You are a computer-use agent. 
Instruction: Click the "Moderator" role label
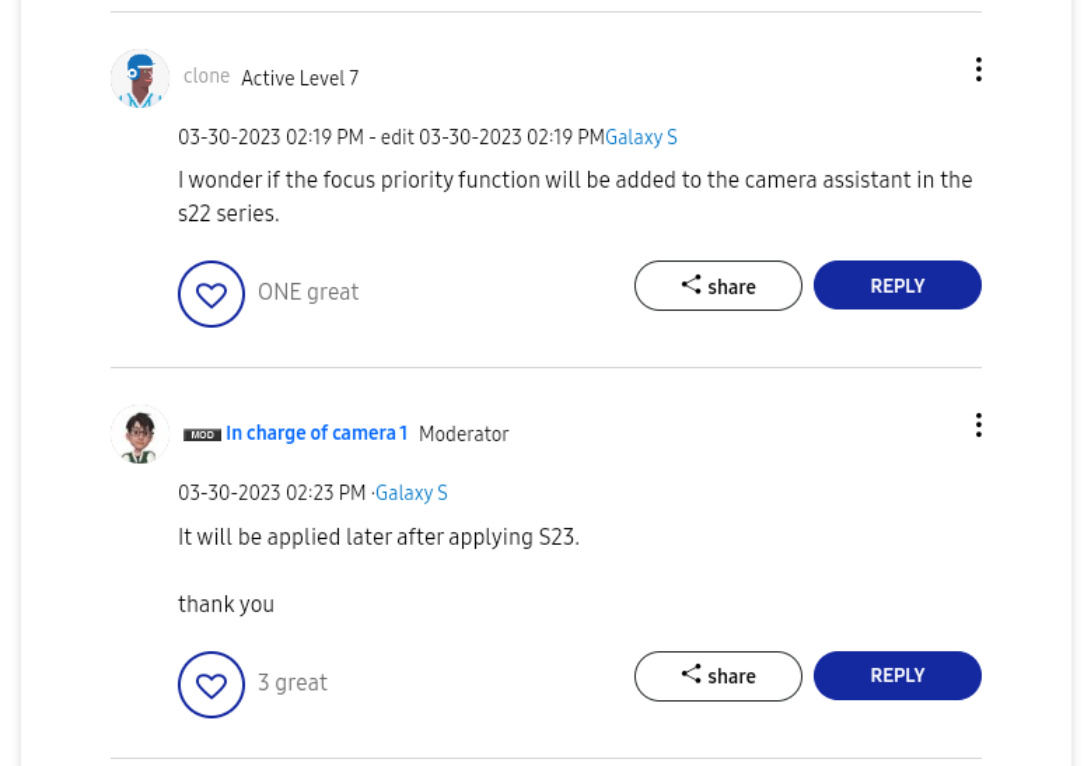(x=464, y=434)
